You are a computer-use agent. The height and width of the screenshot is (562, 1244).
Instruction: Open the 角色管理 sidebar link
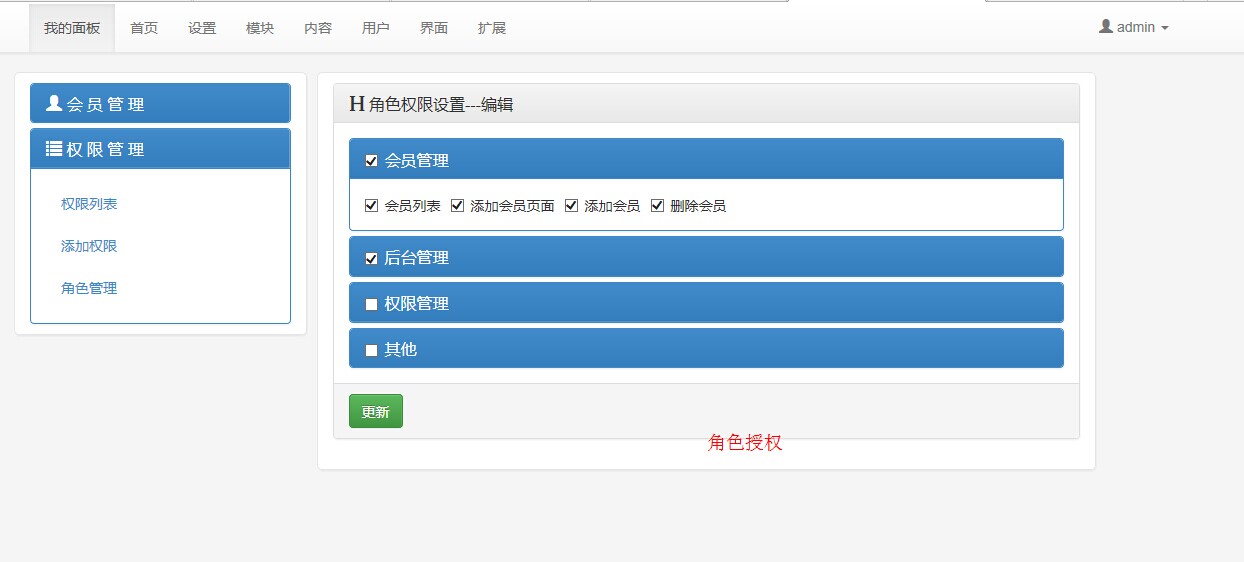[89, 288]
